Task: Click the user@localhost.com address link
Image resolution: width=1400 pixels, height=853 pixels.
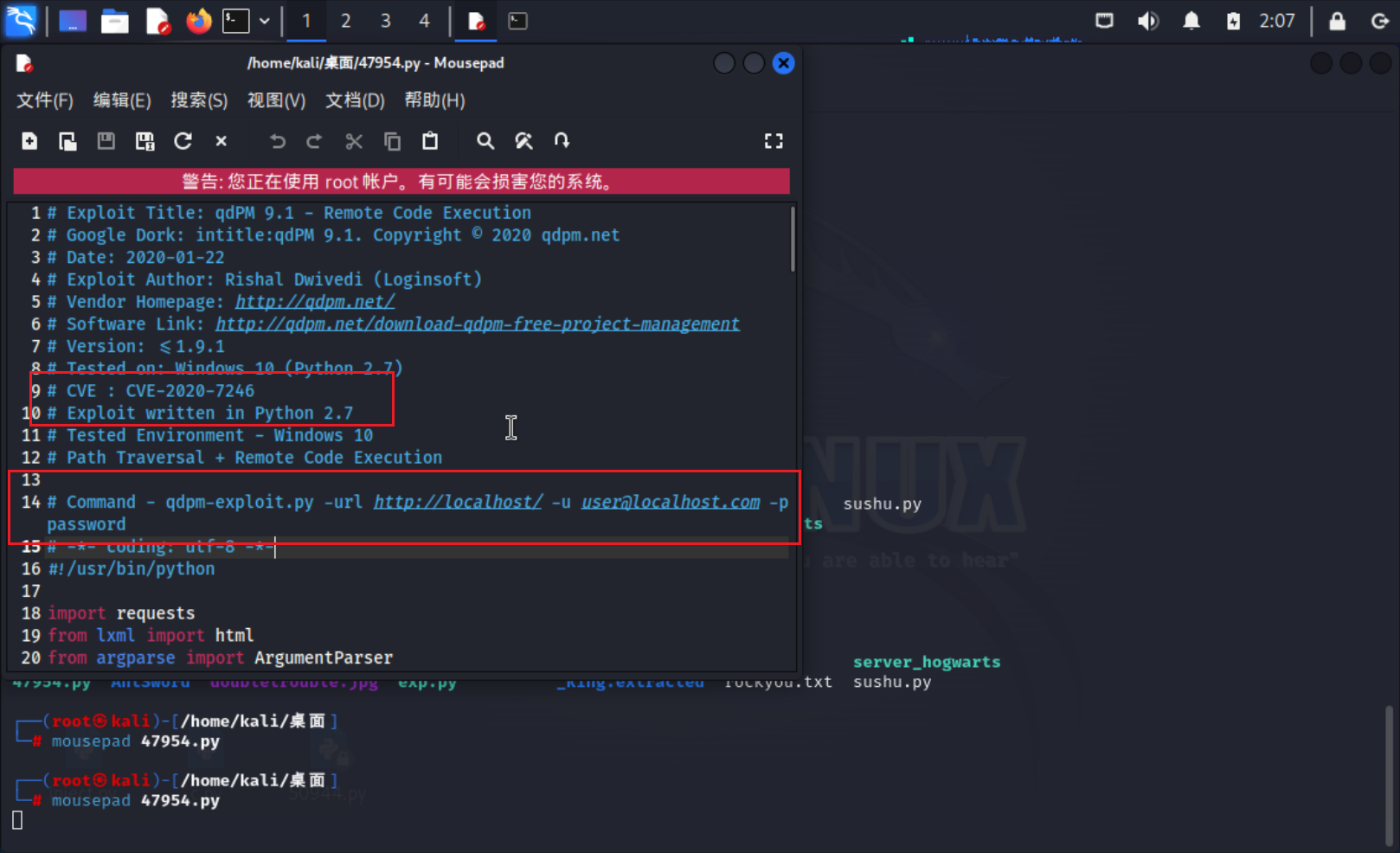Action: pos(671,503)
